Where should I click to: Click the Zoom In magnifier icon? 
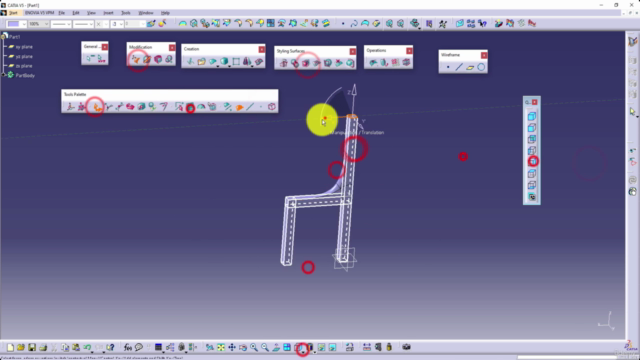[x=254, y=347]
